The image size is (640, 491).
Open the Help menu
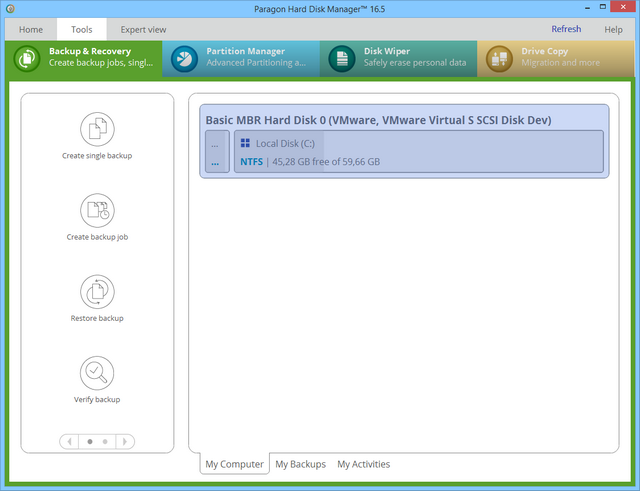[x=613, y=30]
